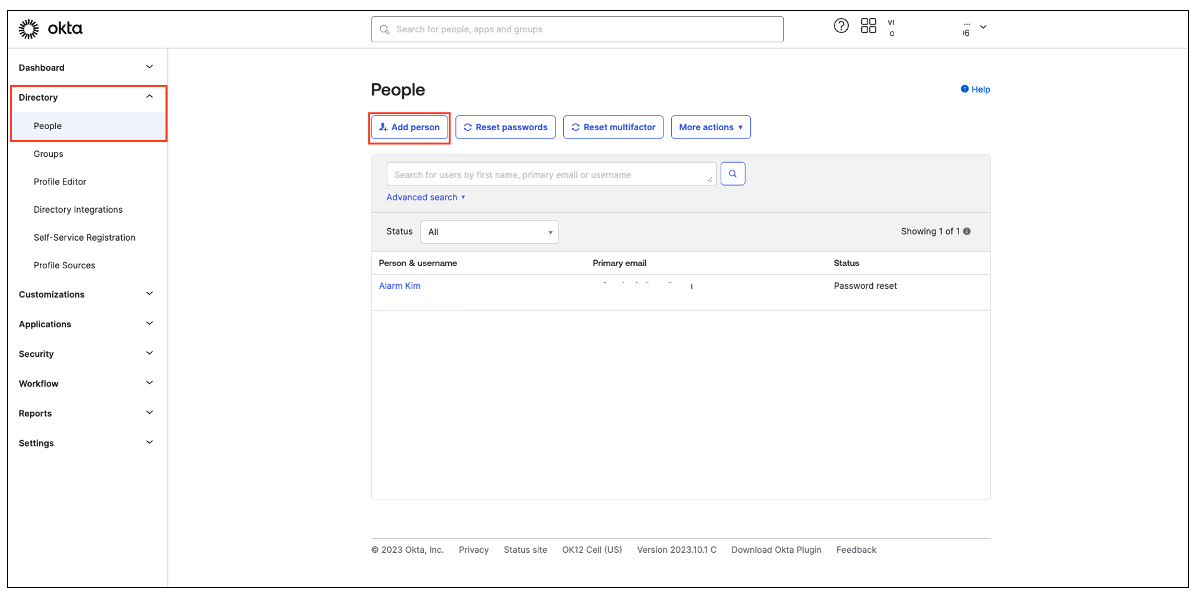Click the Status column header
The height and width of the screenshot is (595, 1195).
point(847,263)
